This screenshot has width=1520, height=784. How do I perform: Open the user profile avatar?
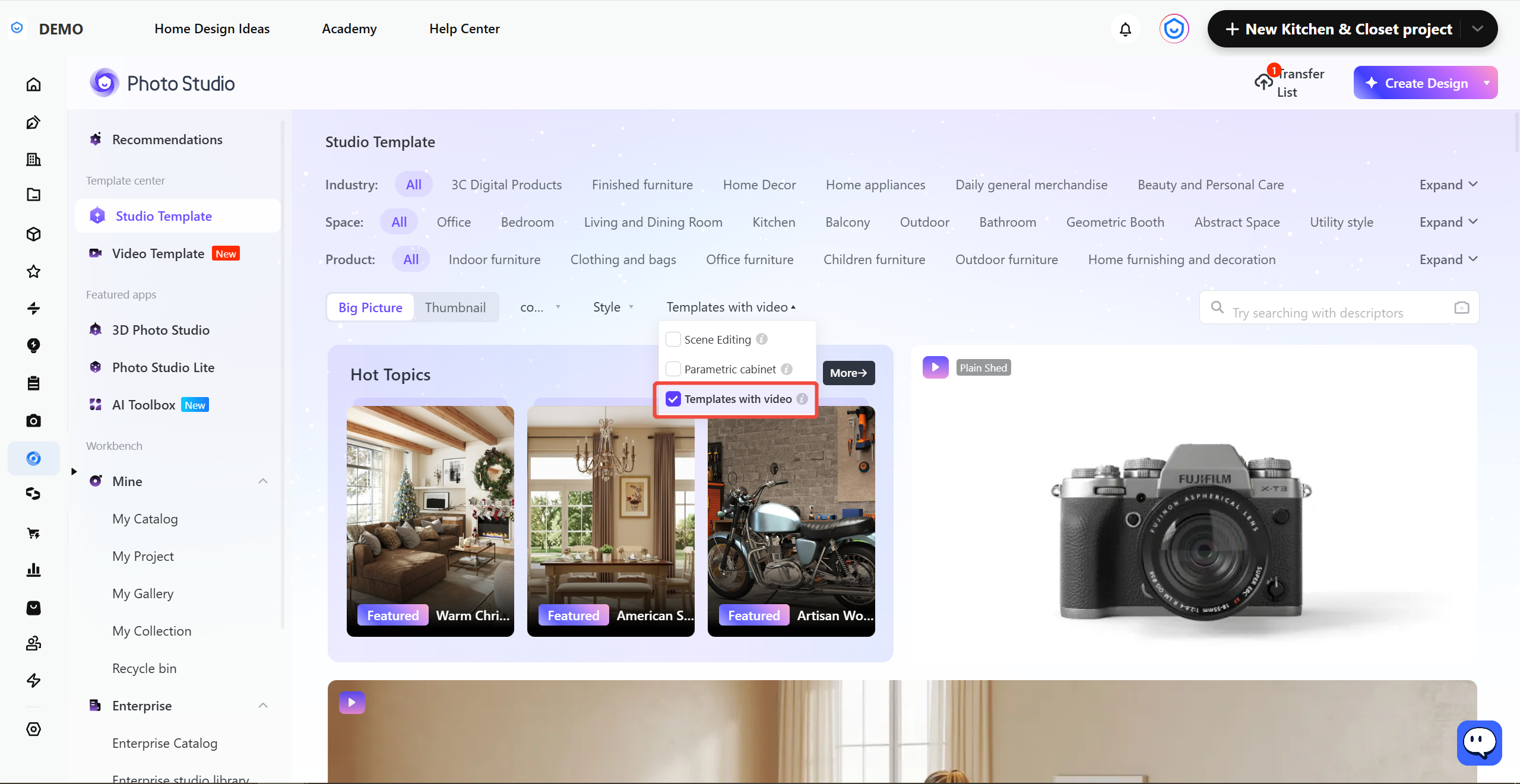tap(1174, 29)
